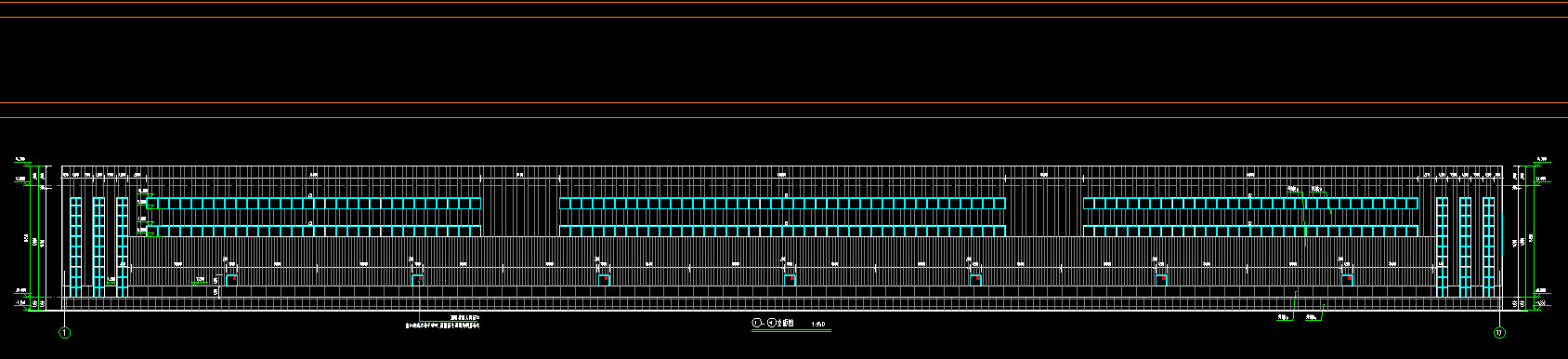Pick the cyan wall box with the leader line
1568x359 pixels.
click(418, 280)
